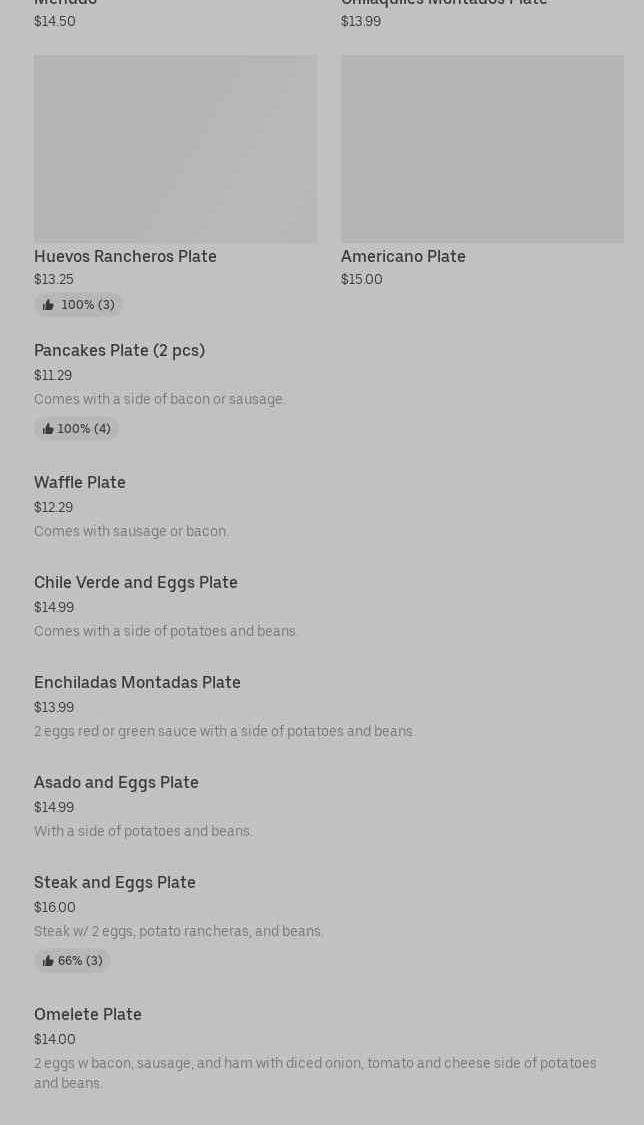
Task: Click the Omelete Plate ingredients description
Action: (315, 1073)
